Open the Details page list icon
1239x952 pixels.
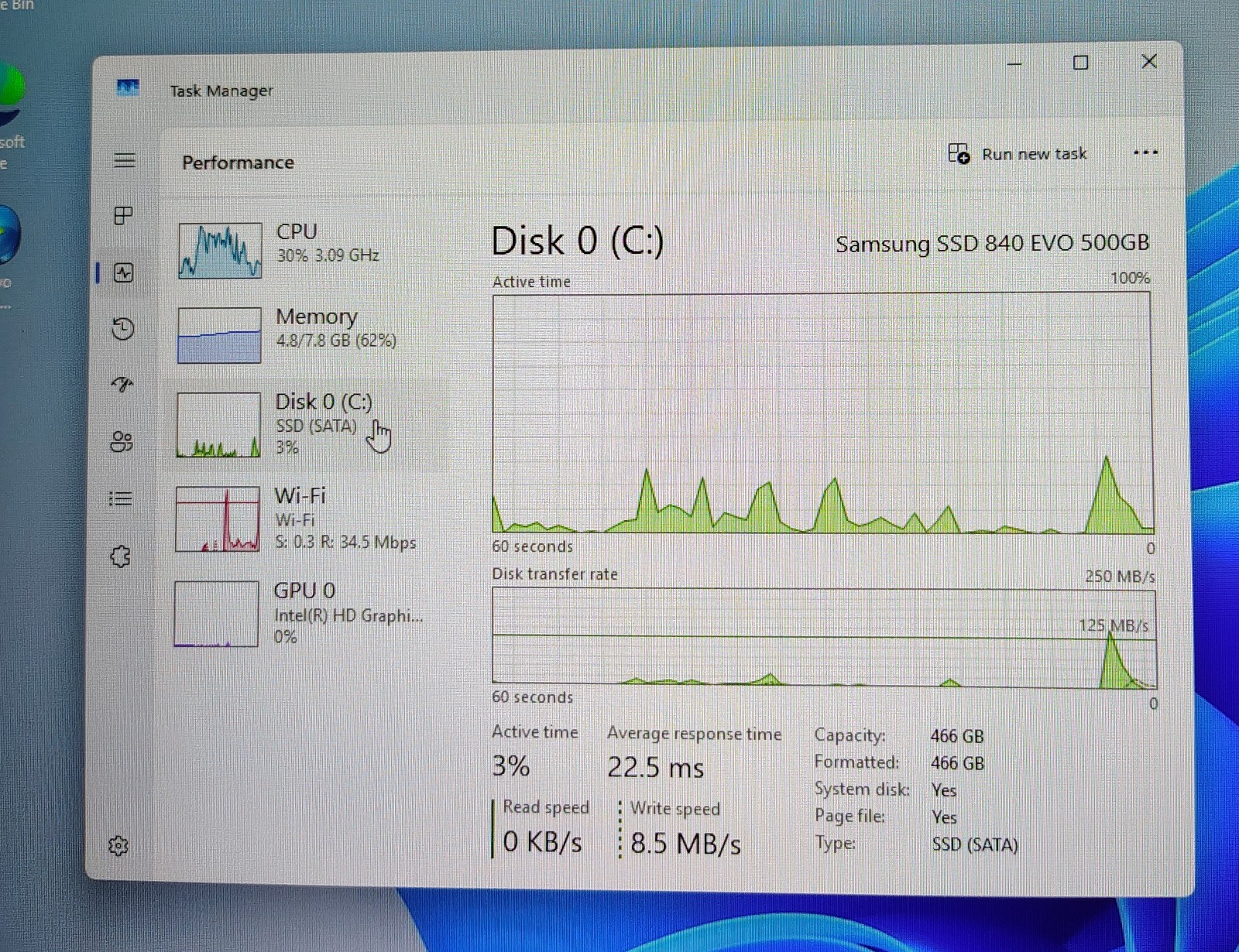121,498
